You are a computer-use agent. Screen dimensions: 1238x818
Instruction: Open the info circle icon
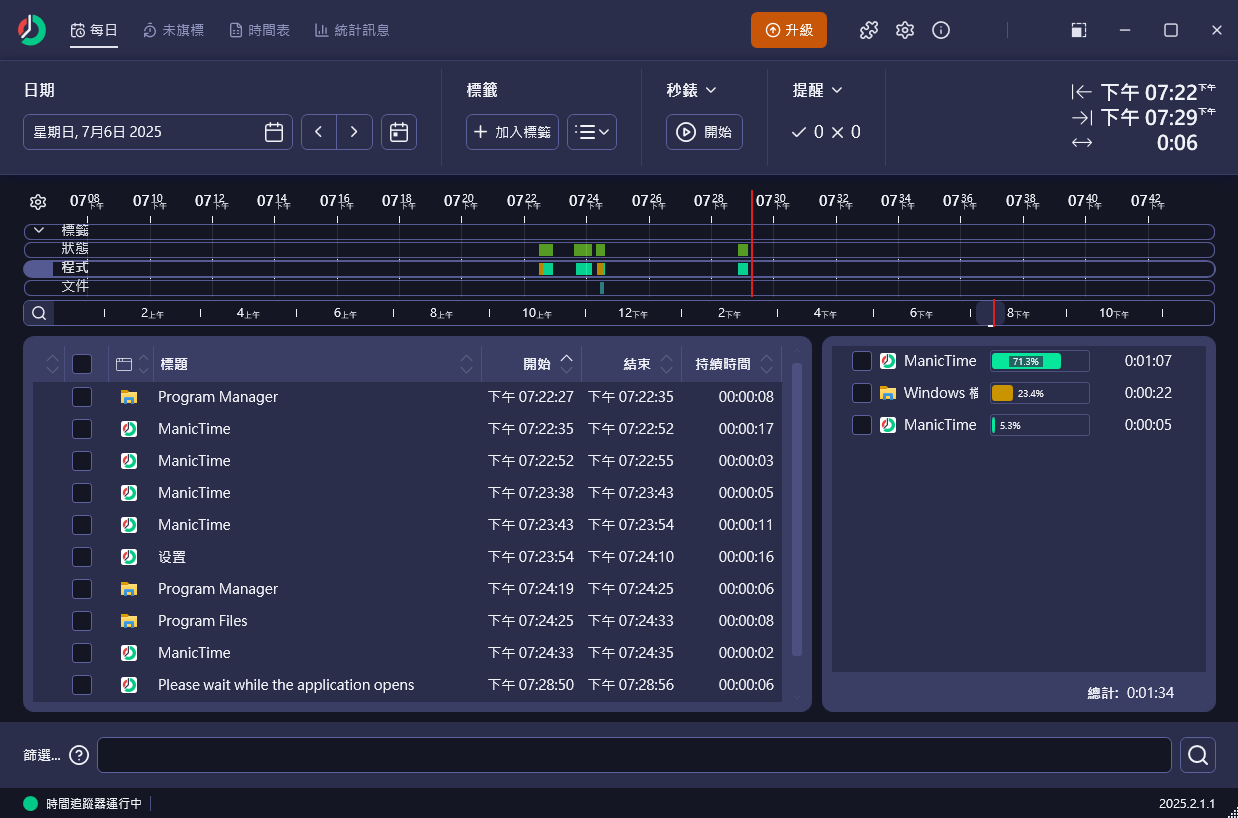(x=941, y=30)
